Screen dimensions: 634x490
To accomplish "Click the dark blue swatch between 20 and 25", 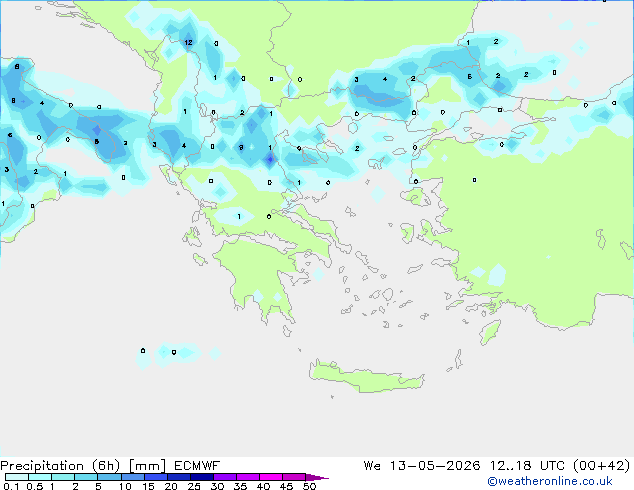I will tap(179, 477).
